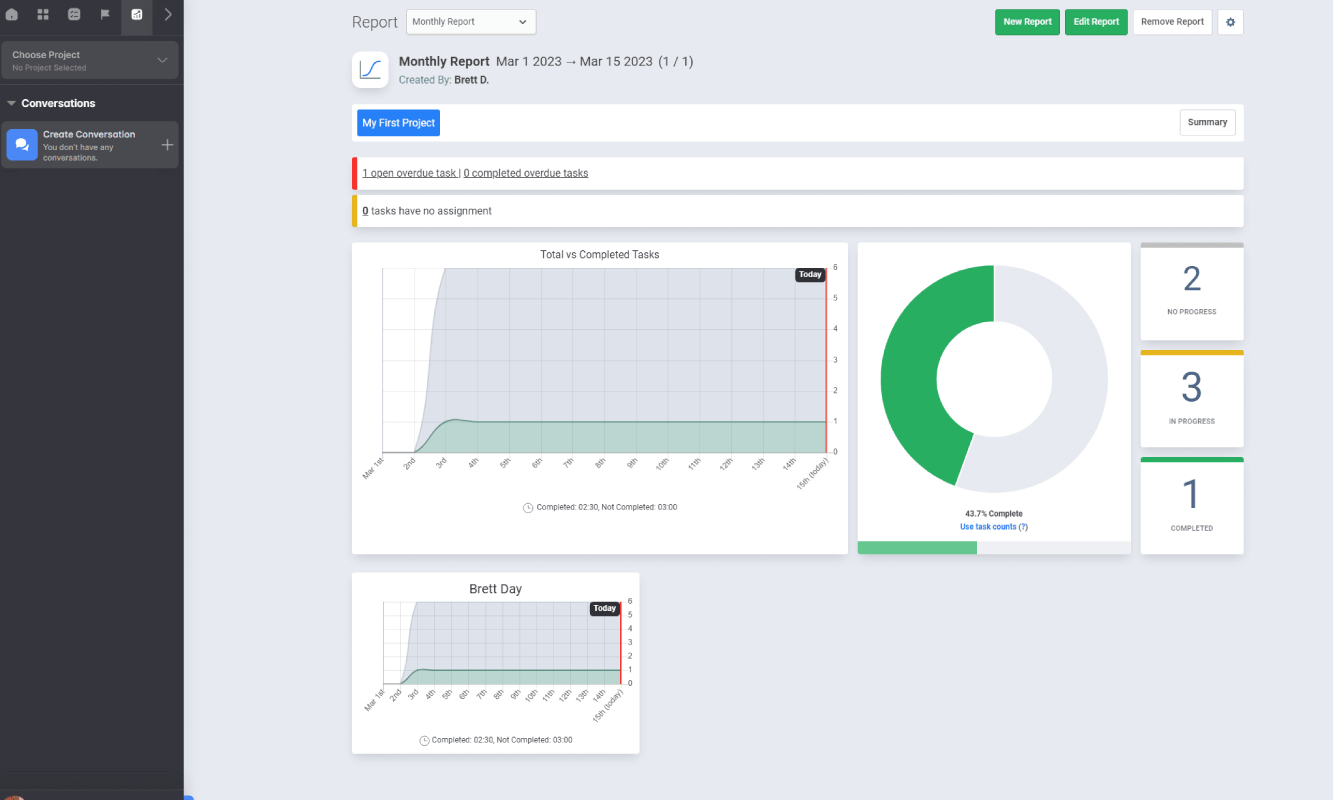Click the green completion progress bar
Image resolution: width=1333 pixels, height=800 pixels.
click(x=917, y=548)
